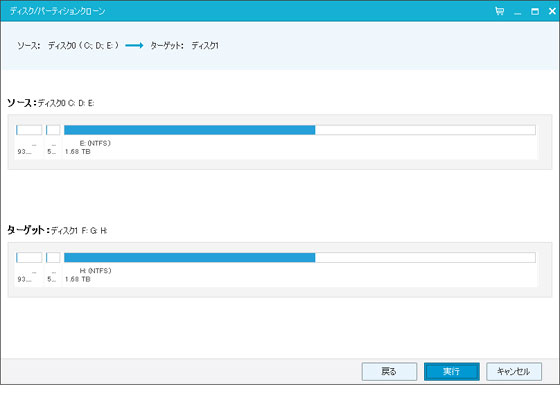Click the 戻る back button
This screenshot has height=416, width=560.
(x=389, y=372)
